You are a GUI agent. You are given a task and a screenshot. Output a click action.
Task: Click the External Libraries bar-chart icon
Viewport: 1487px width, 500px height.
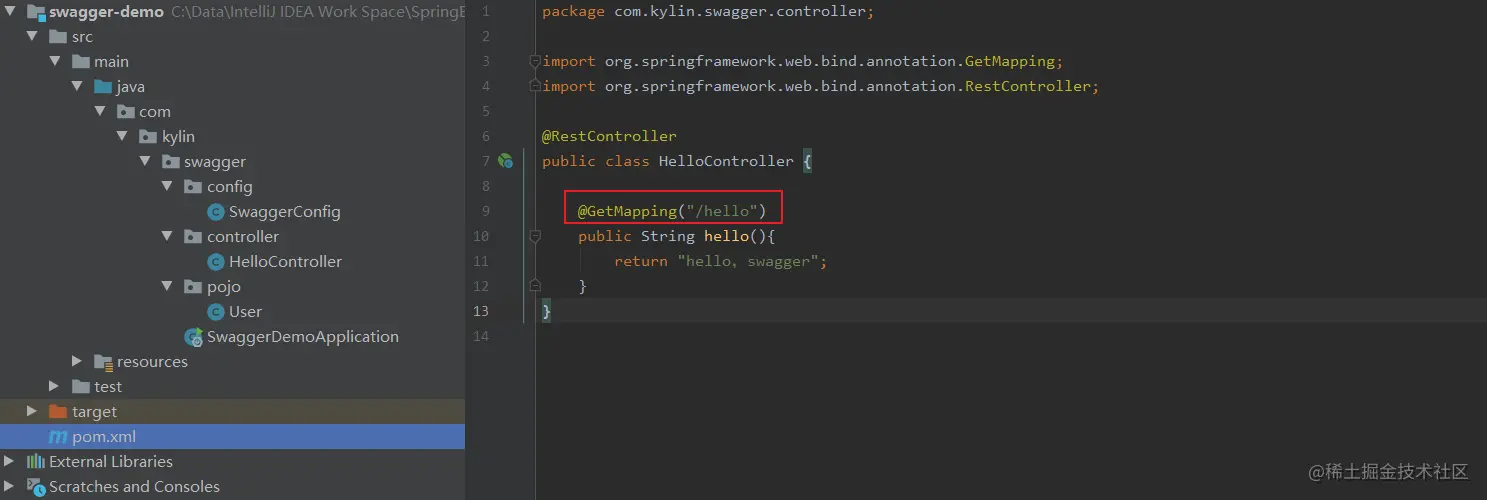coord(36,462)
